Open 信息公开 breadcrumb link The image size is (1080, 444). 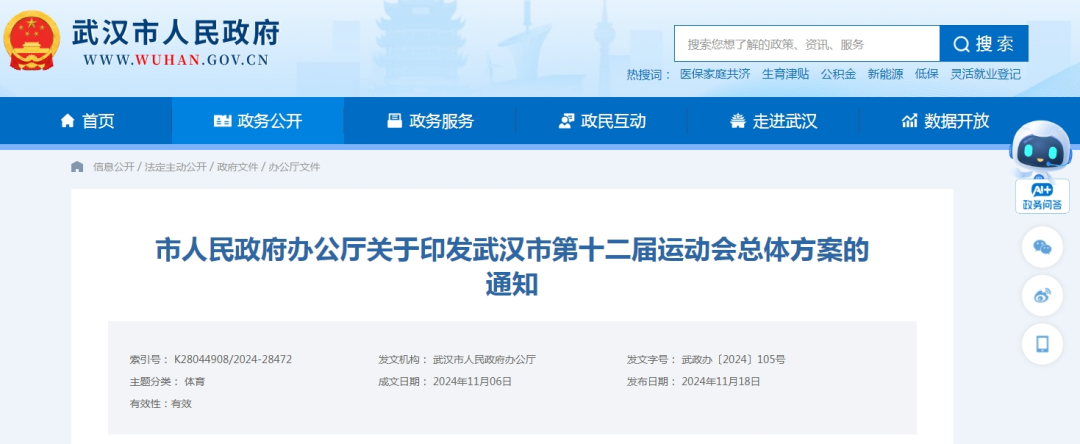coord(113,167)
